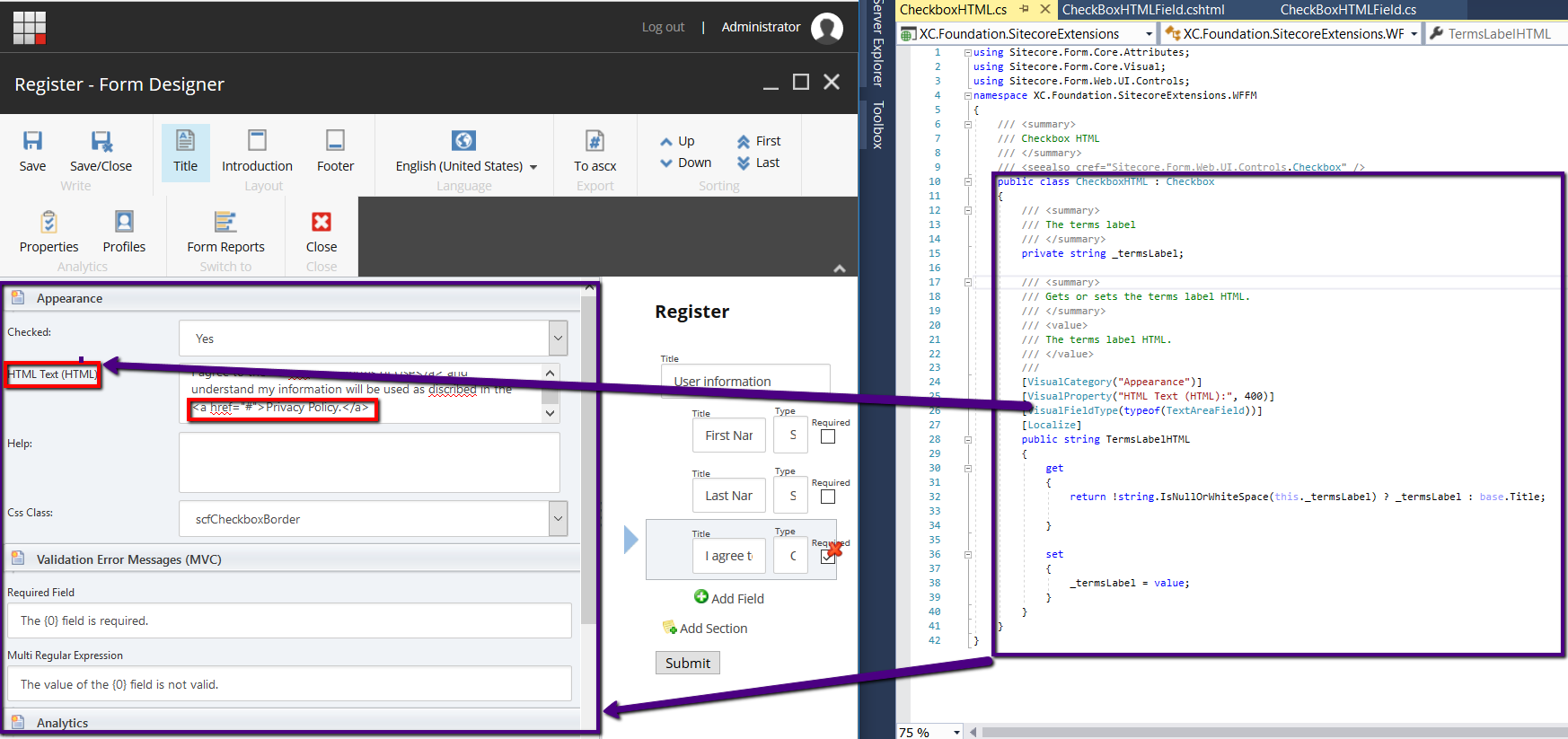Toggle the Footer layout option
The height and width of the screenshot is (739, 1568).
pos(335,152)
